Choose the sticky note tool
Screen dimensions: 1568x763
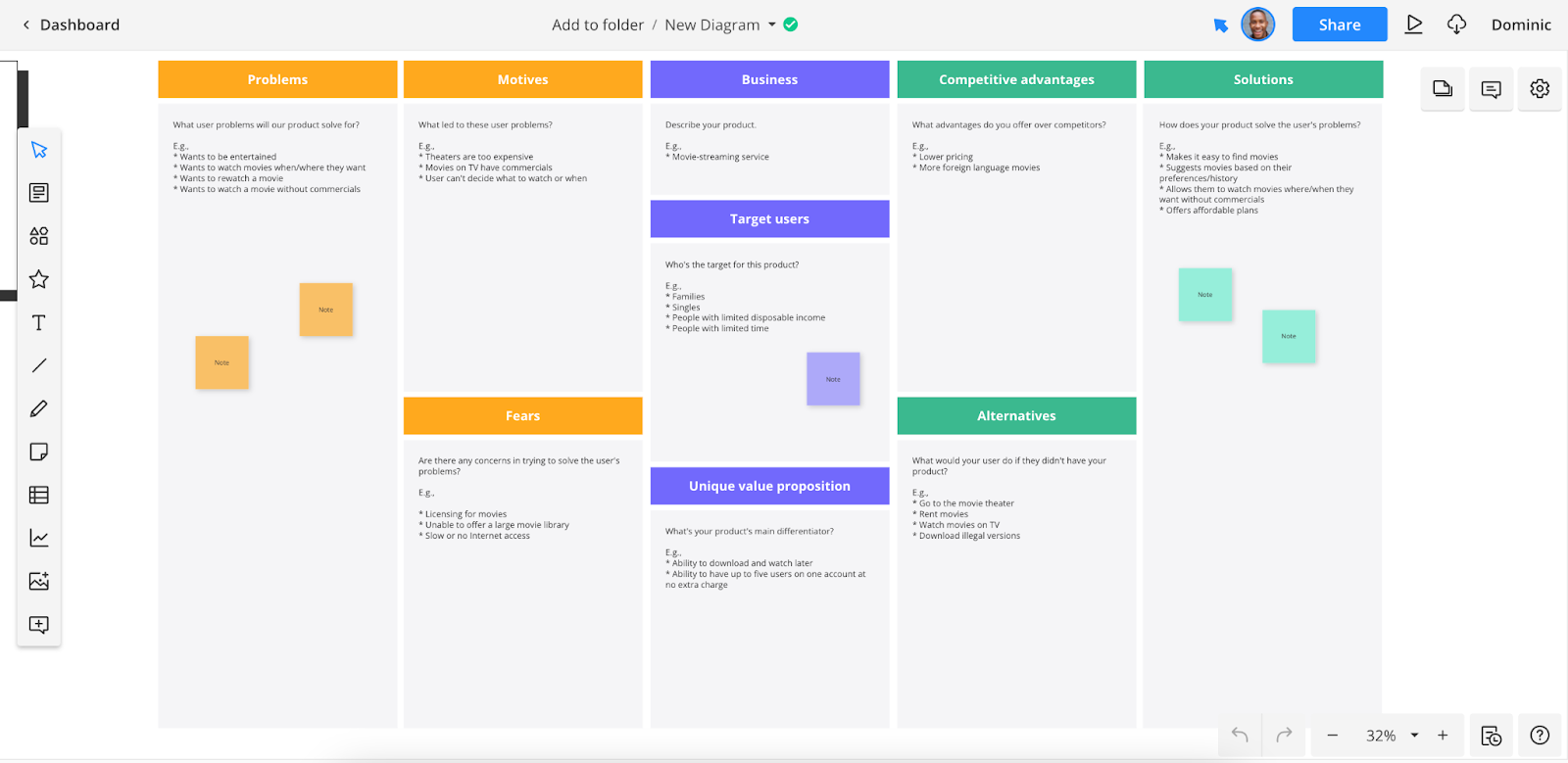pos(39,452)
